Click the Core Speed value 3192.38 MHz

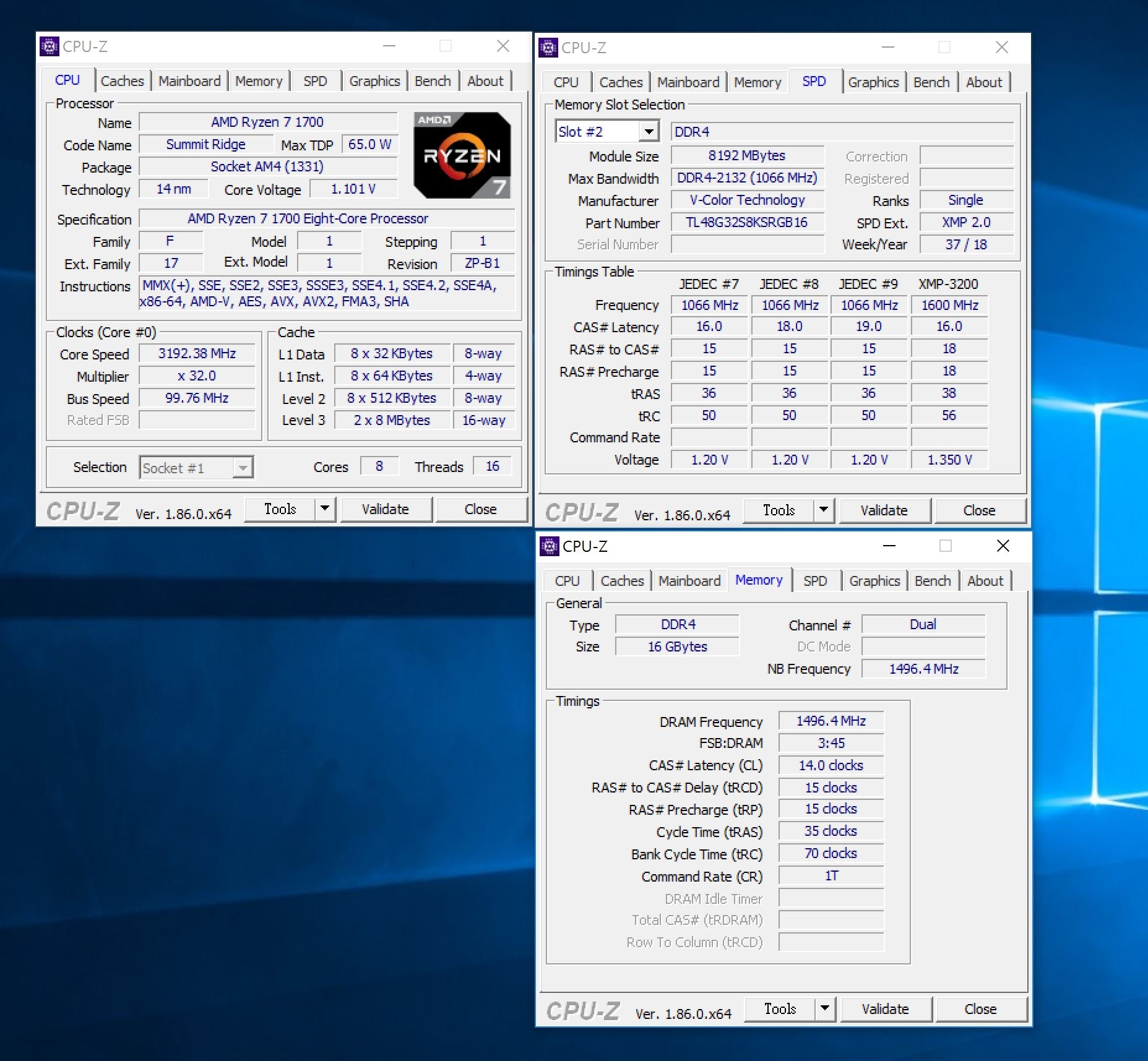pyautogui.click(x=197, y=353)
